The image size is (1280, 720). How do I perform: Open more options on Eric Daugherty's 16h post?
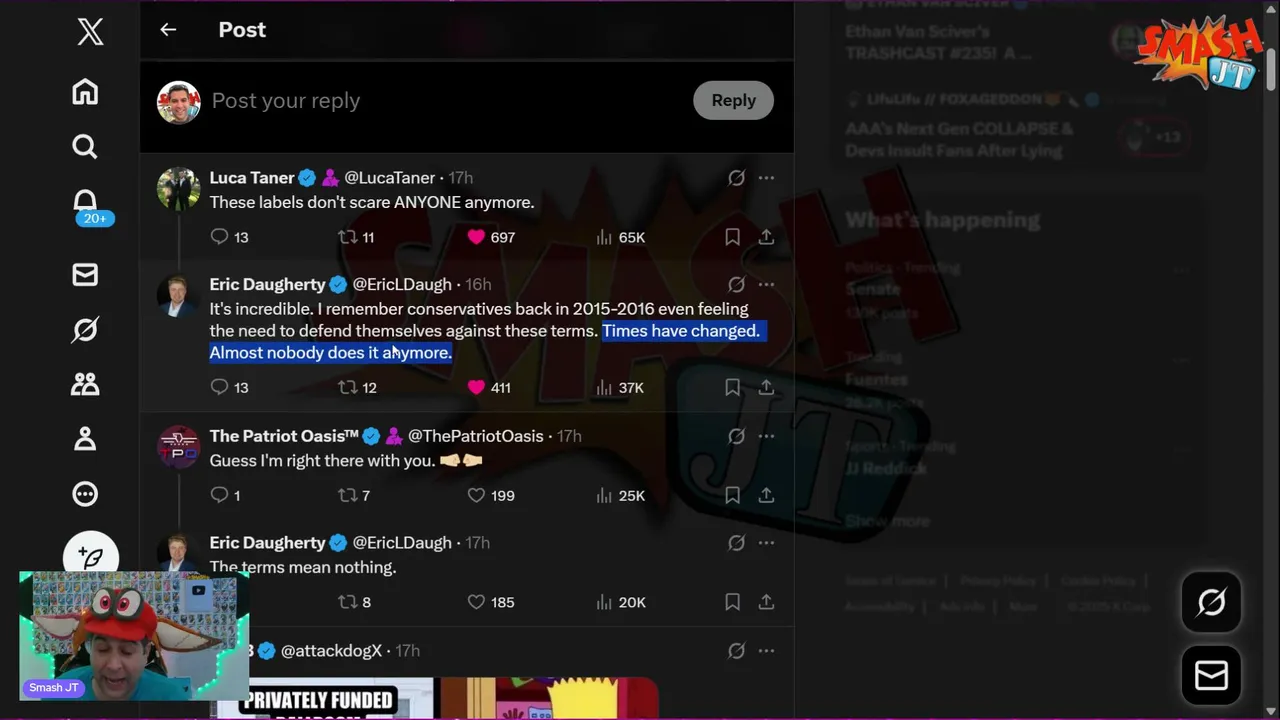766,284
